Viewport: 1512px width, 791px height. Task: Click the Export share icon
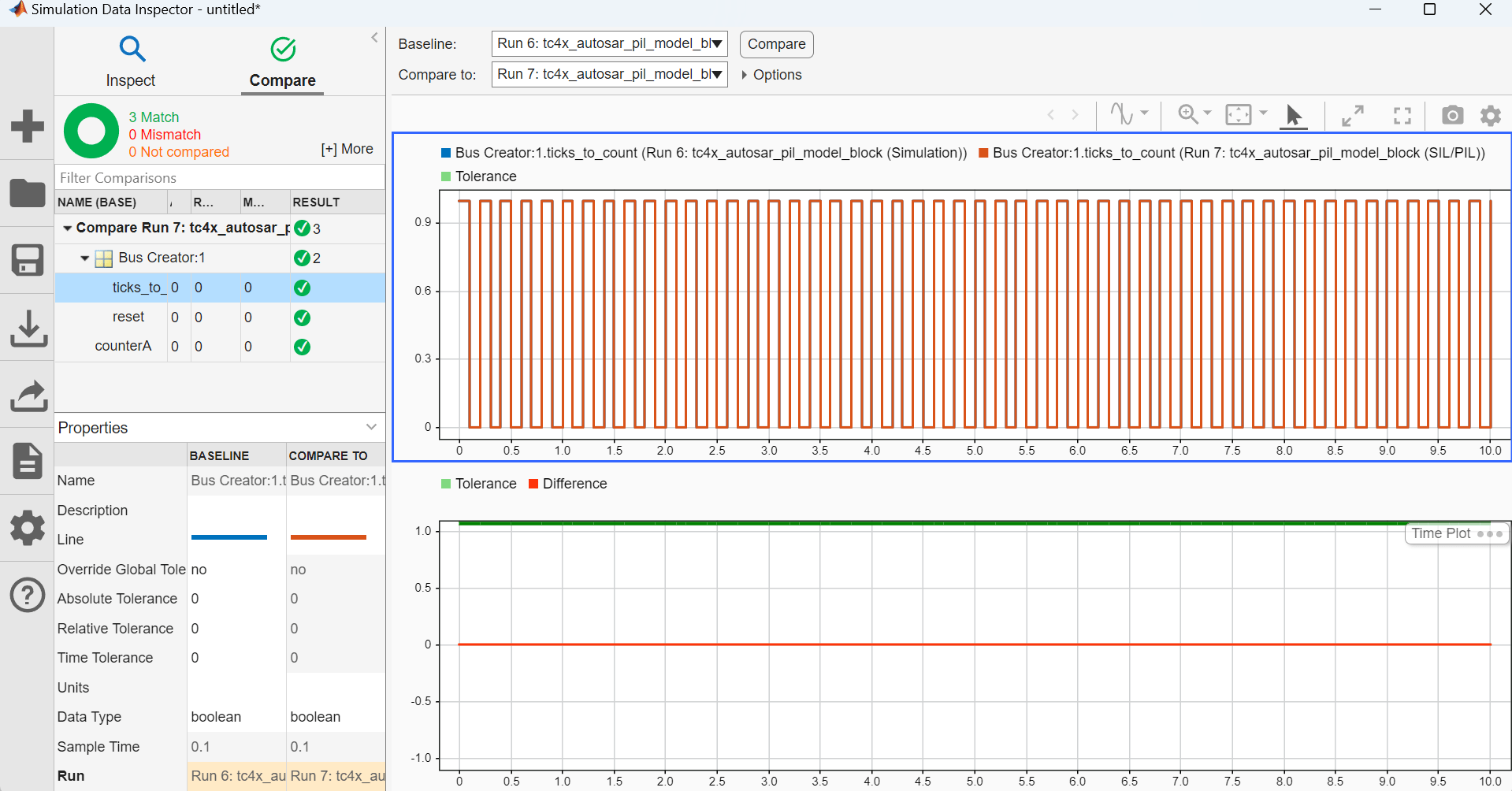click(28, 395)
